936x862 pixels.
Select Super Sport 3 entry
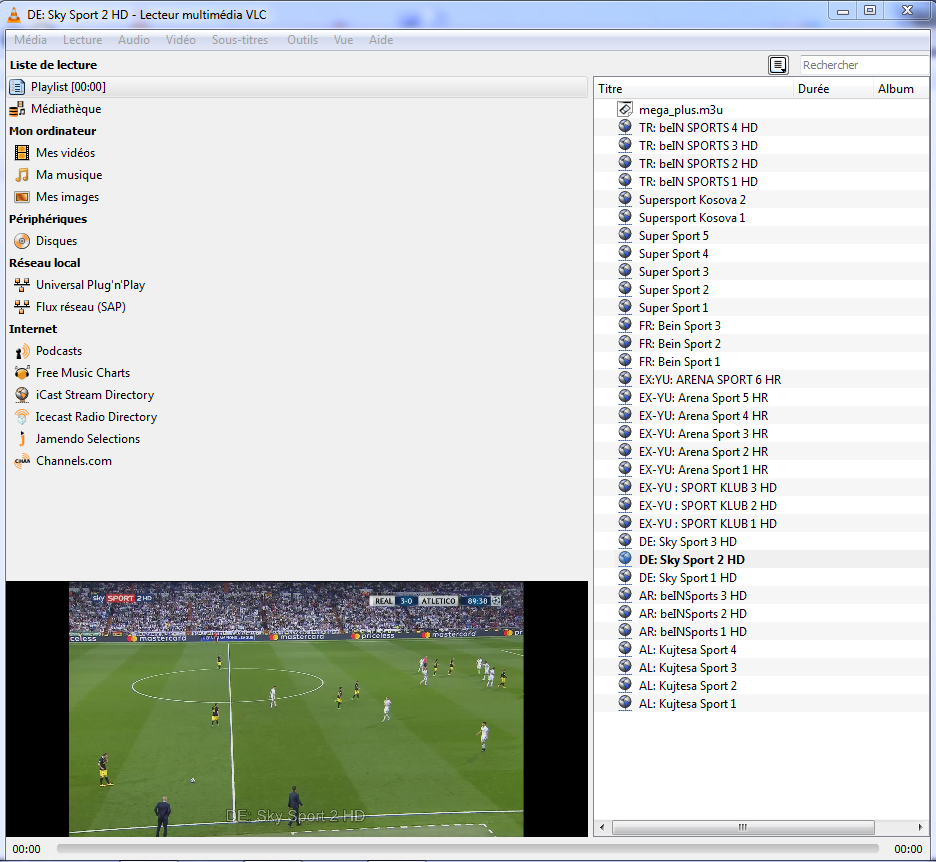tap(673, 272)
